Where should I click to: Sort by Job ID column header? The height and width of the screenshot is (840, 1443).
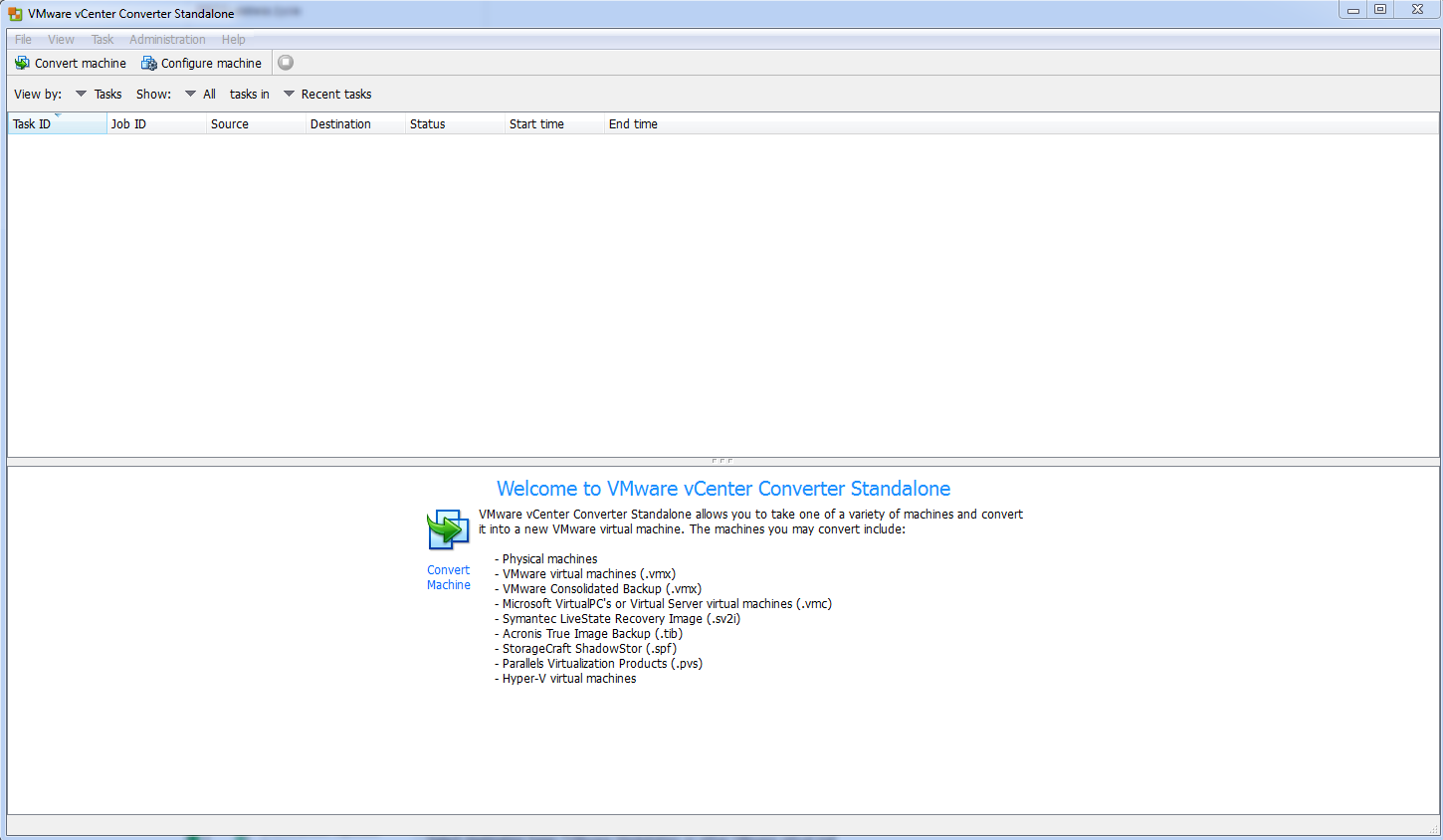(x=156, y=124)
